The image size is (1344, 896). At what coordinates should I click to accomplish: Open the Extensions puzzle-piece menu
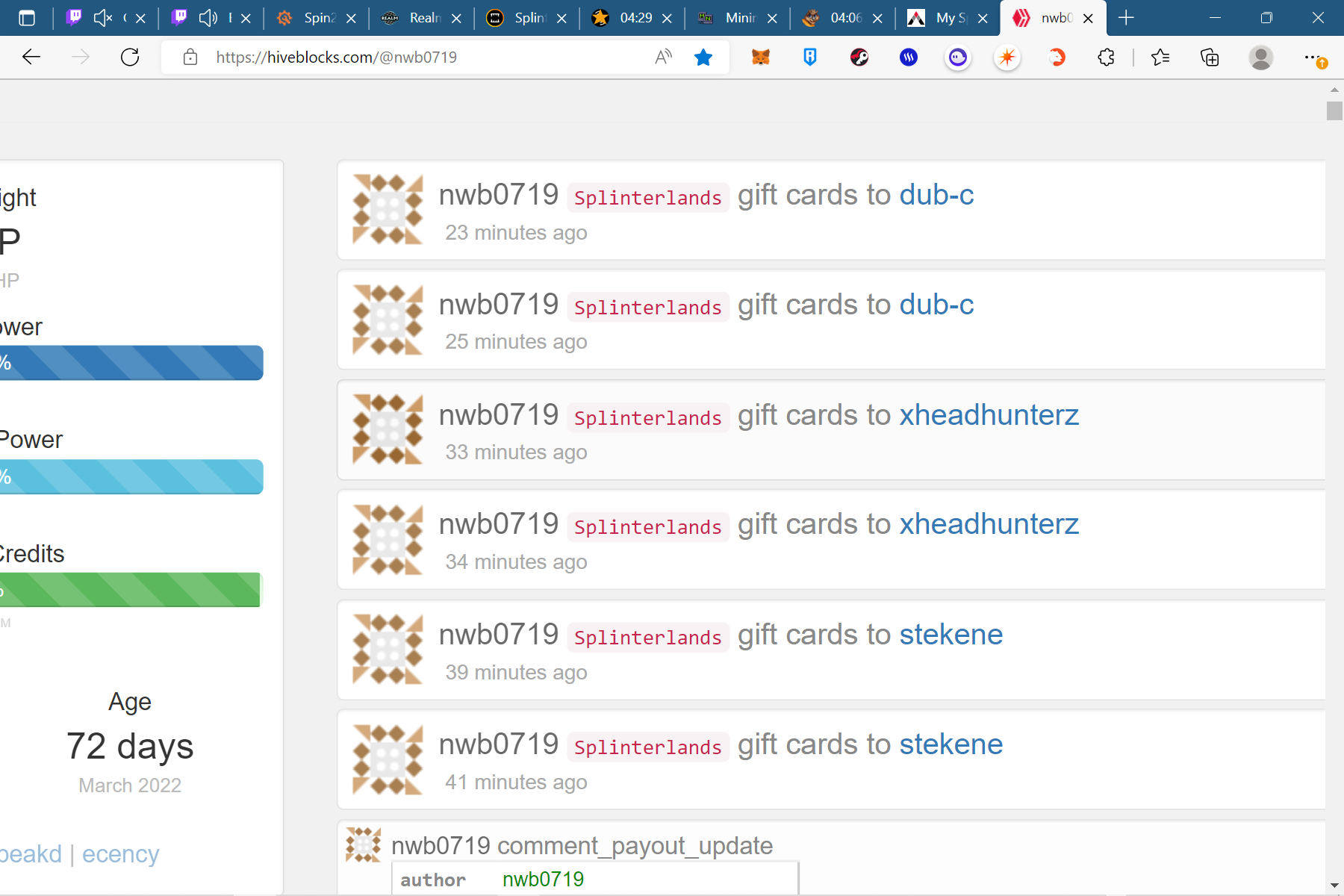coord(1106,57)
